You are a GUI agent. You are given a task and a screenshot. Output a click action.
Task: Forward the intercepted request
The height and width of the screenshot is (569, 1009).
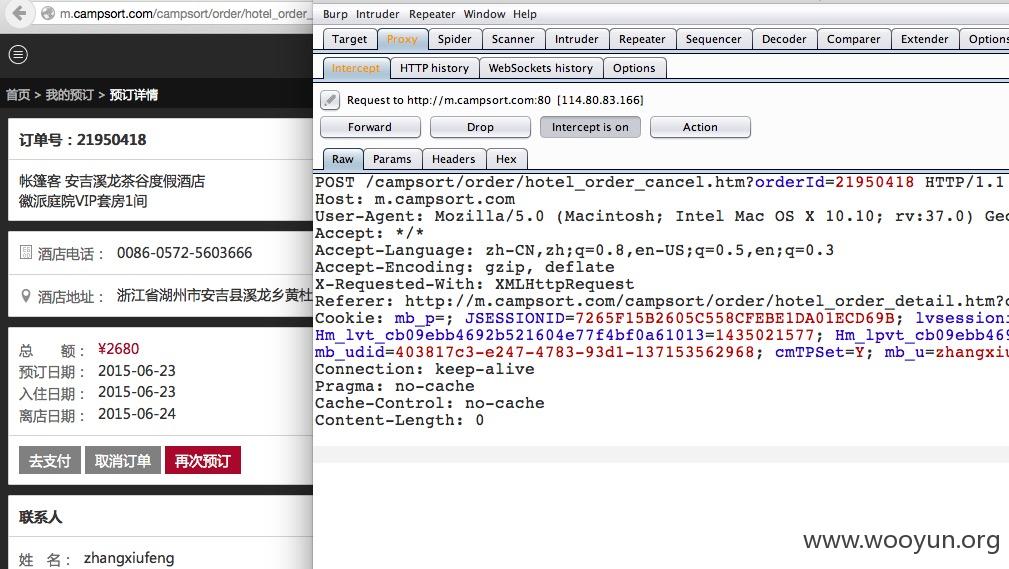pyautogui.click(x=370, y=127)
